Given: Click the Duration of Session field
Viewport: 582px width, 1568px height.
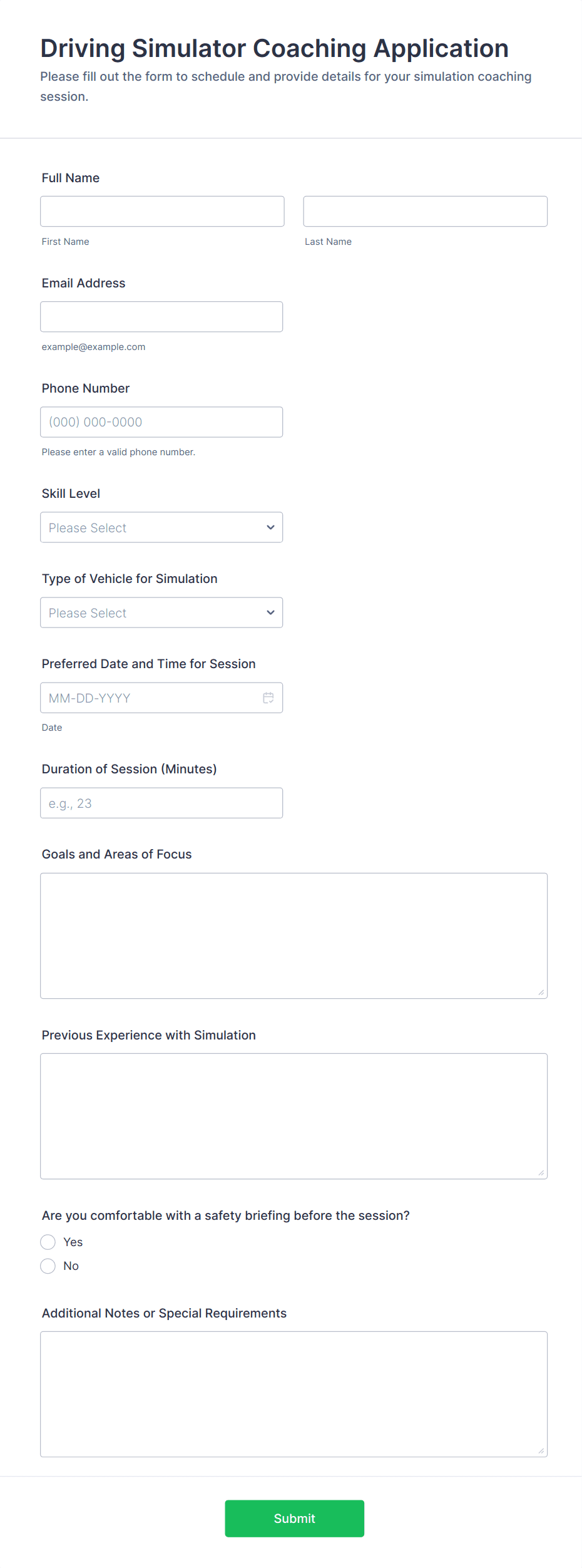Looking at the screenshot, I should coord(161,803).
